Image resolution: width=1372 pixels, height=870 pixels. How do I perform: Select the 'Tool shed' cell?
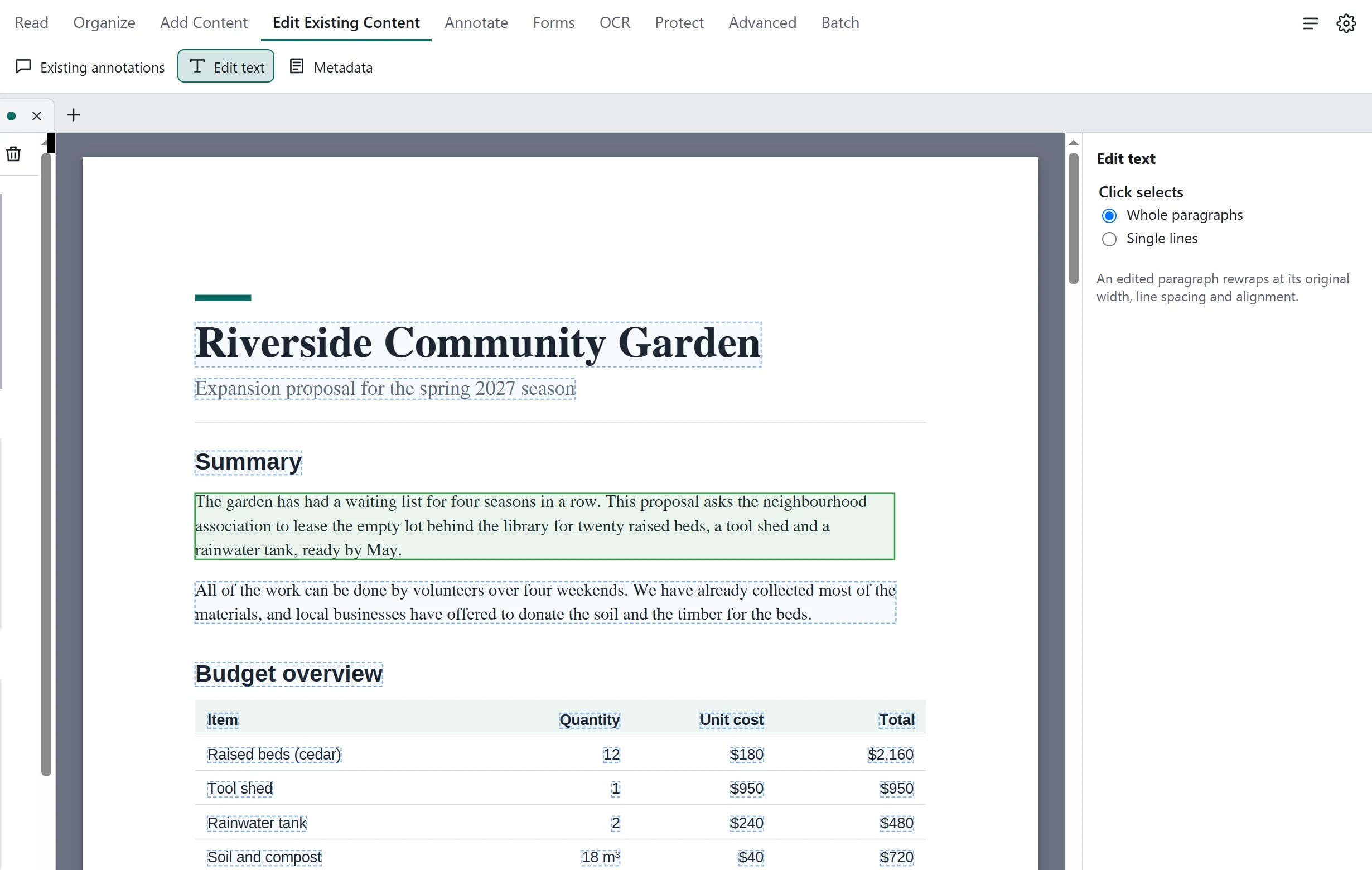point(240,789)
